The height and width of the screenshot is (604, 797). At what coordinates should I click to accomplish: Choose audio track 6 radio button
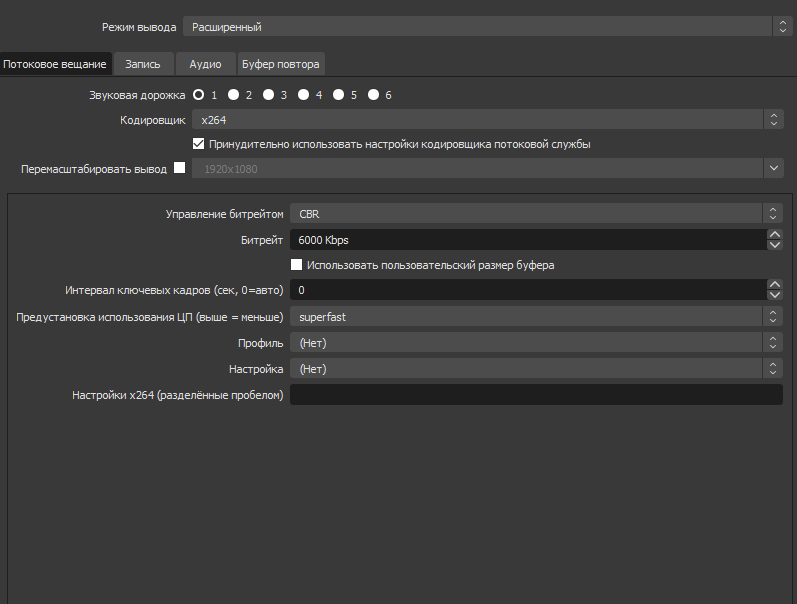coord(373,95)
